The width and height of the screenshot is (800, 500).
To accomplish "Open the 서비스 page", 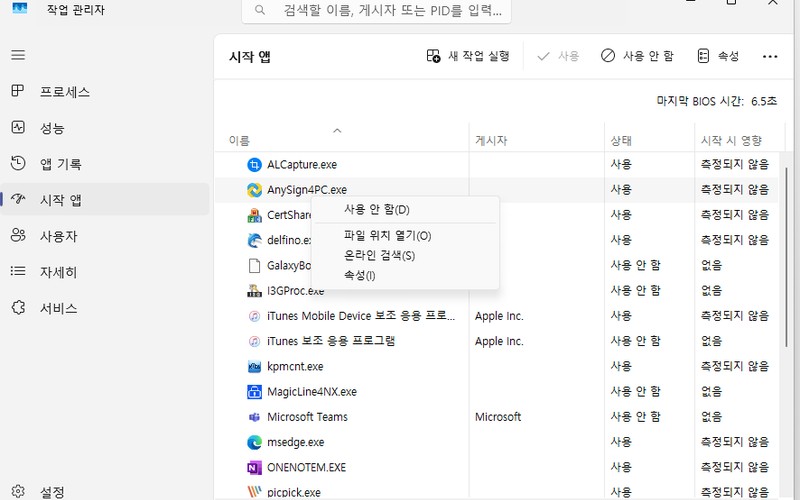I will [x=105, y=308].
